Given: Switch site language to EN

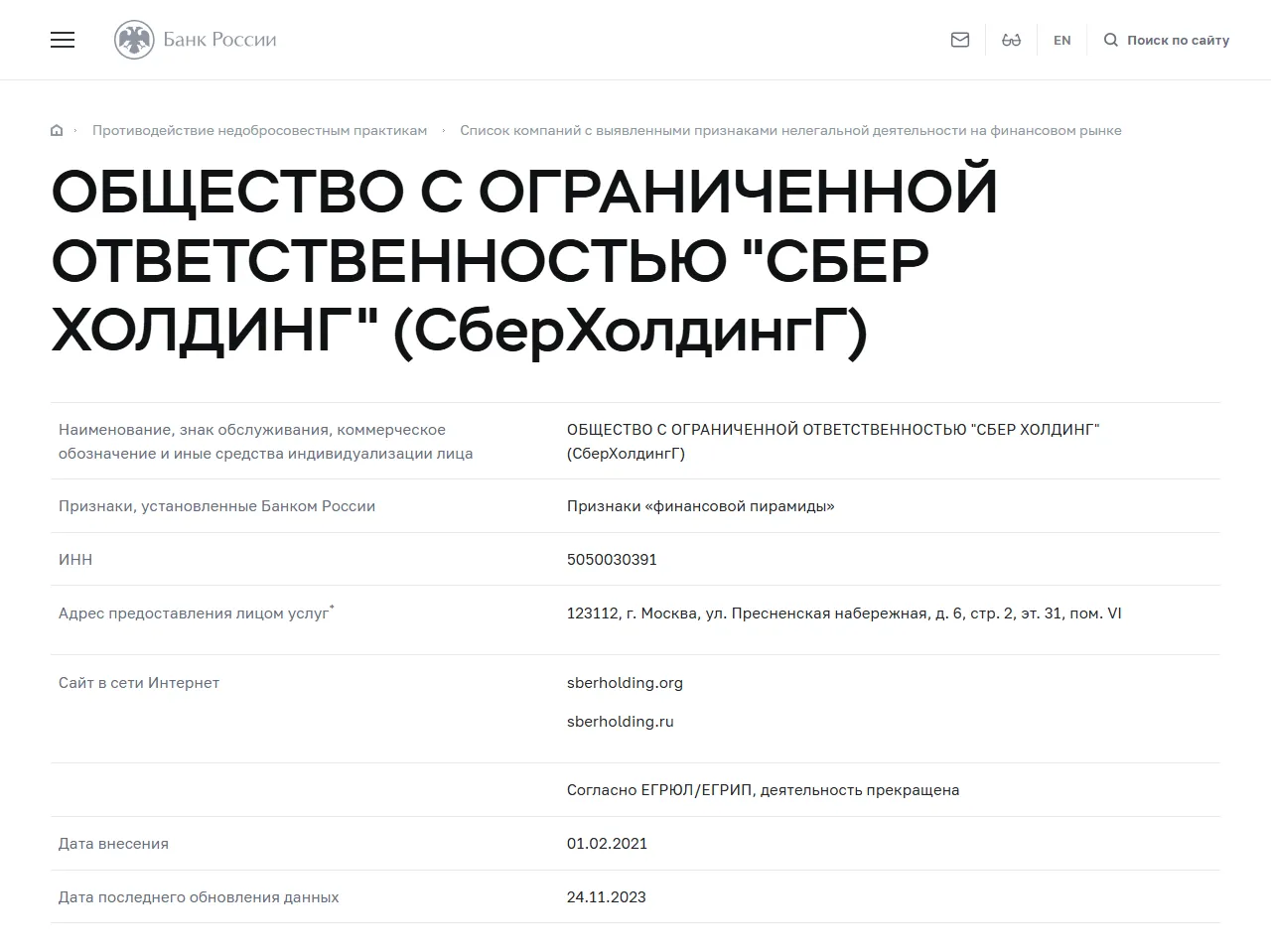Looking at the screenshot, I should click(1062, 40).
